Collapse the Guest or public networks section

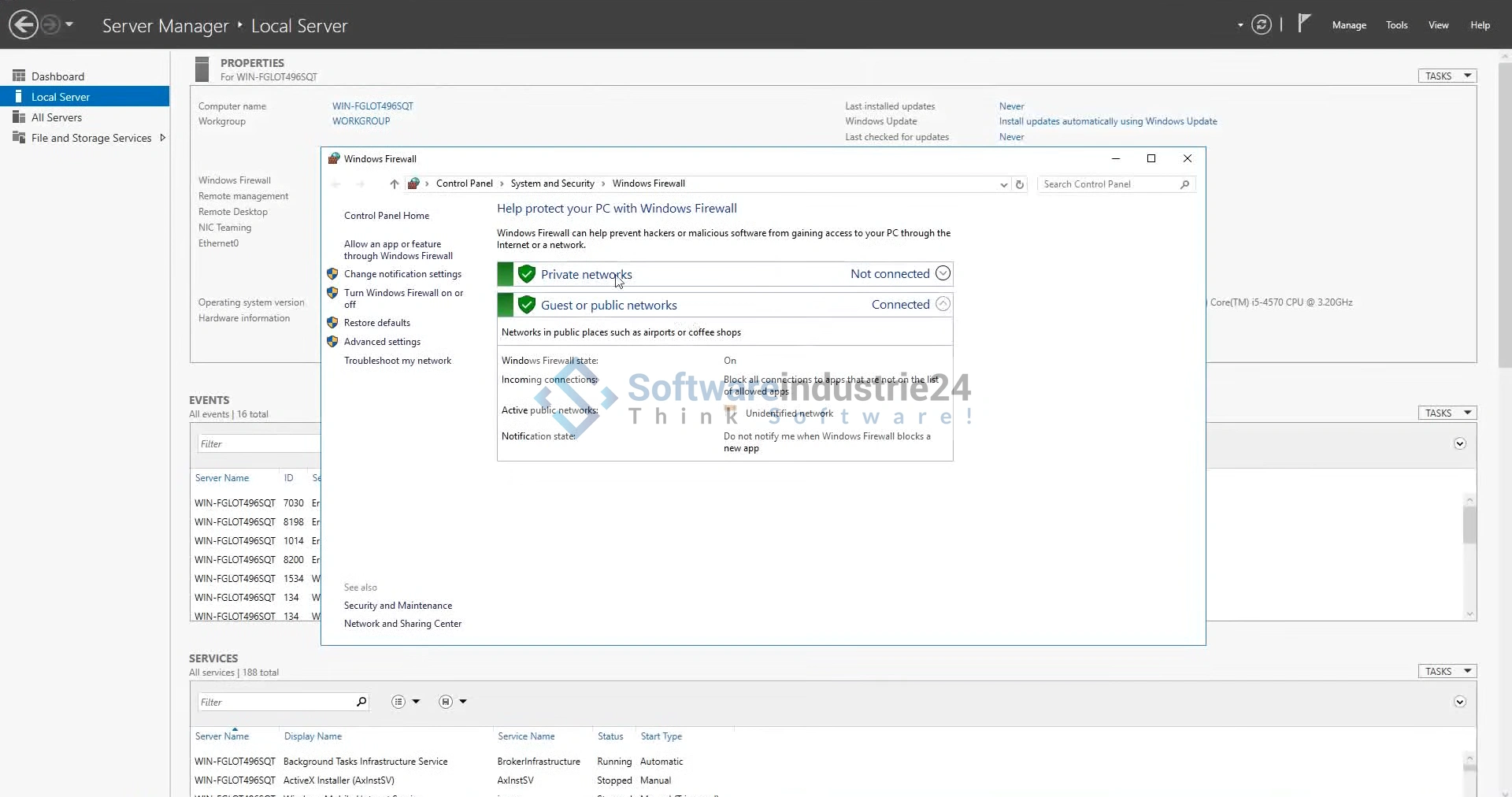pyautogui.click(x=943, y=304)
